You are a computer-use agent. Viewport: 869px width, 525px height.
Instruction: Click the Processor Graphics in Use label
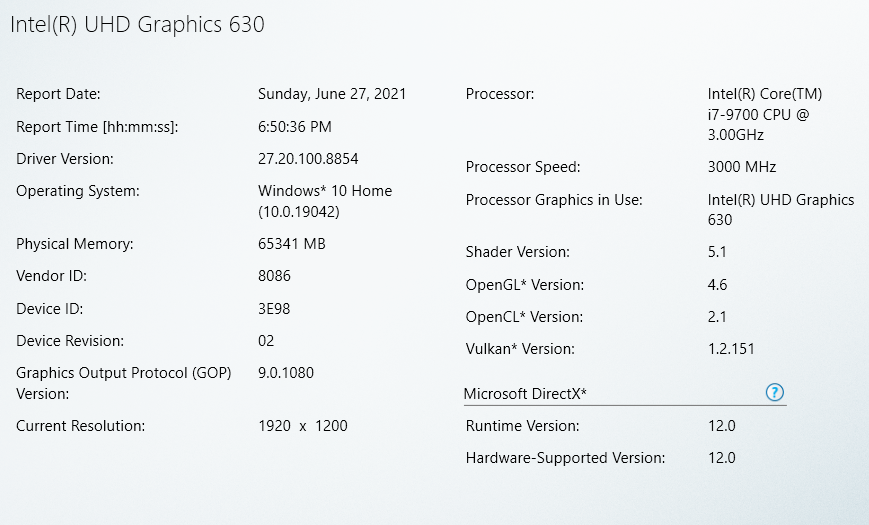point(554,200)
